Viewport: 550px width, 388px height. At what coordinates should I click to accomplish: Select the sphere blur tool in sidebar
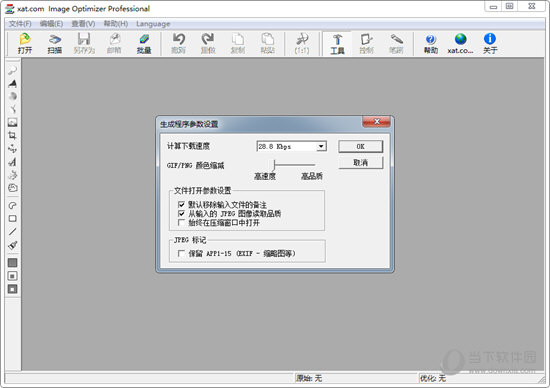click(12, 96)
